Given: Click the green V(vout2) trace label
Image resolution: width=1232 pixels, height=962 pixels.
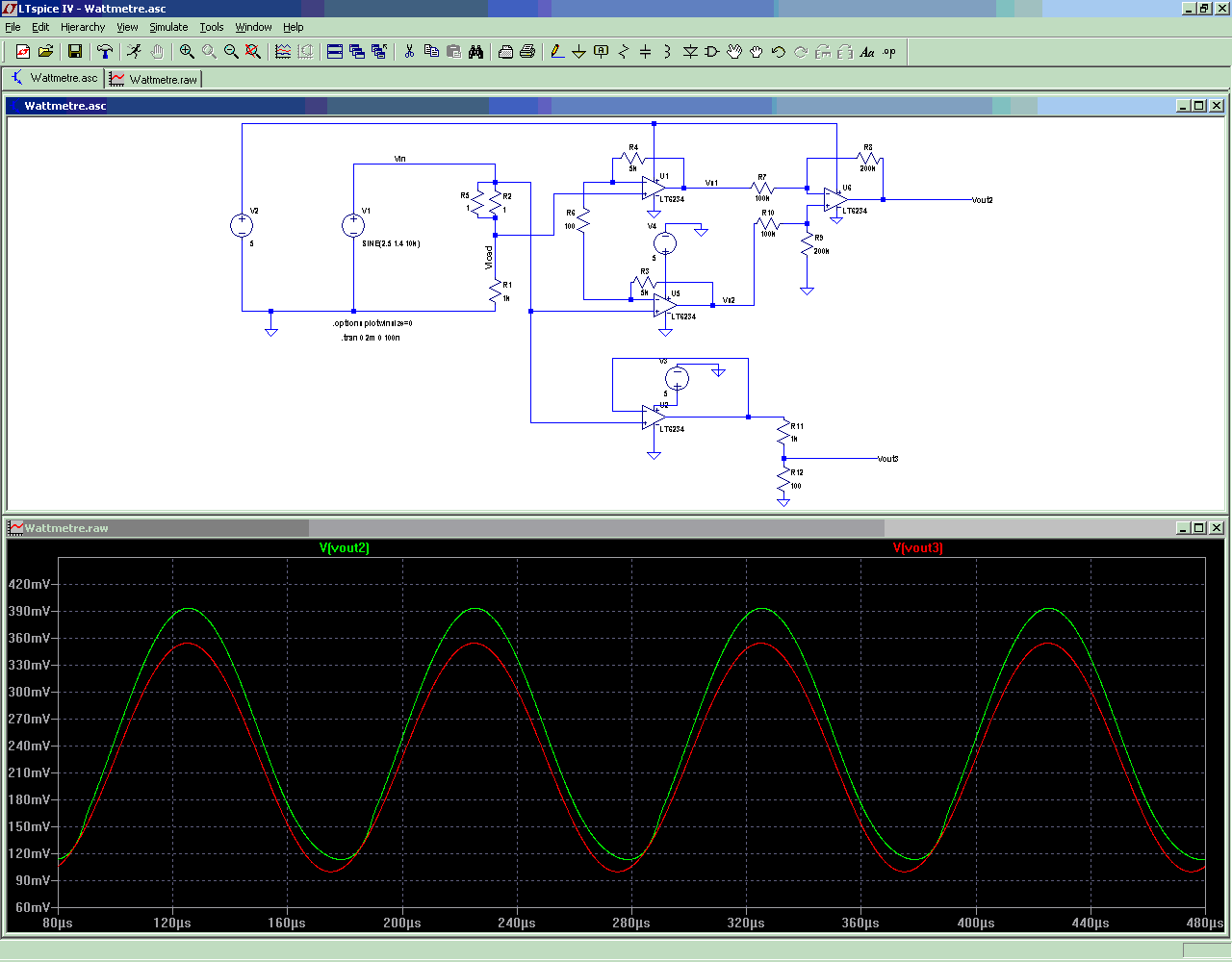Looking at the screenshot, I should coord(345,548).
